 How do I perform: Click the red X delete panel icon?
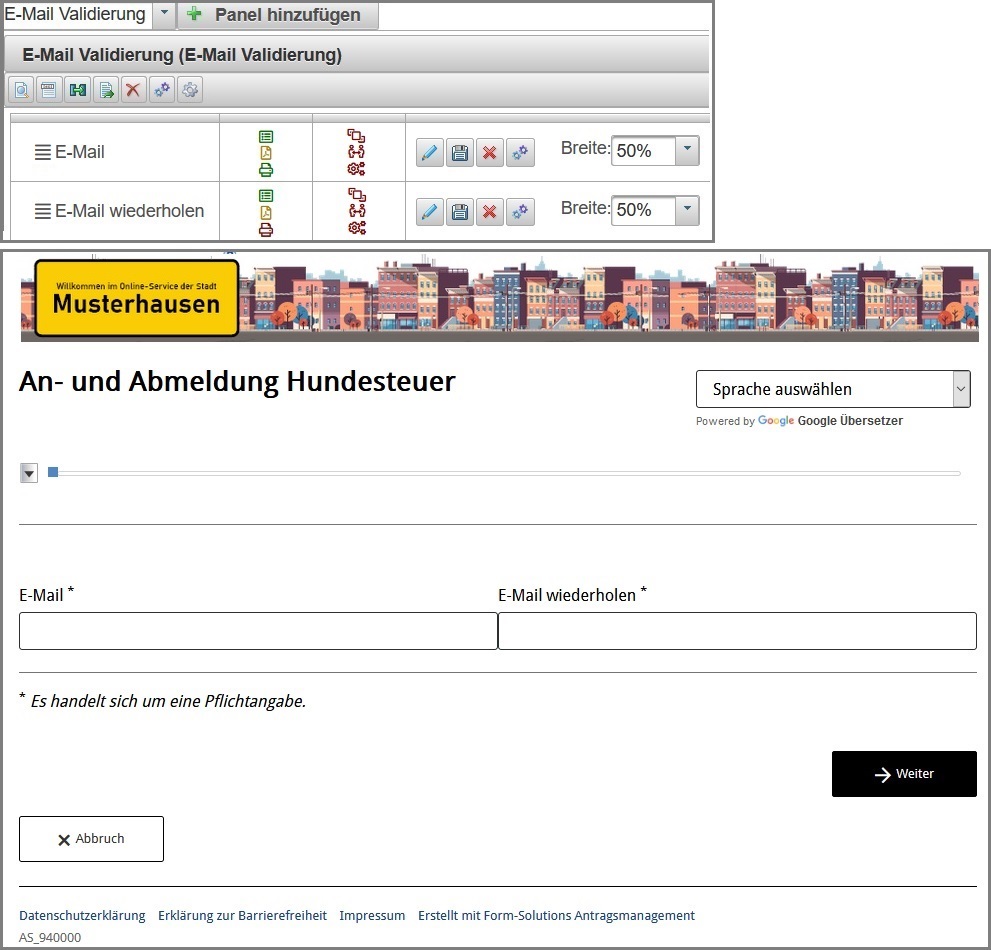[133, 90]
